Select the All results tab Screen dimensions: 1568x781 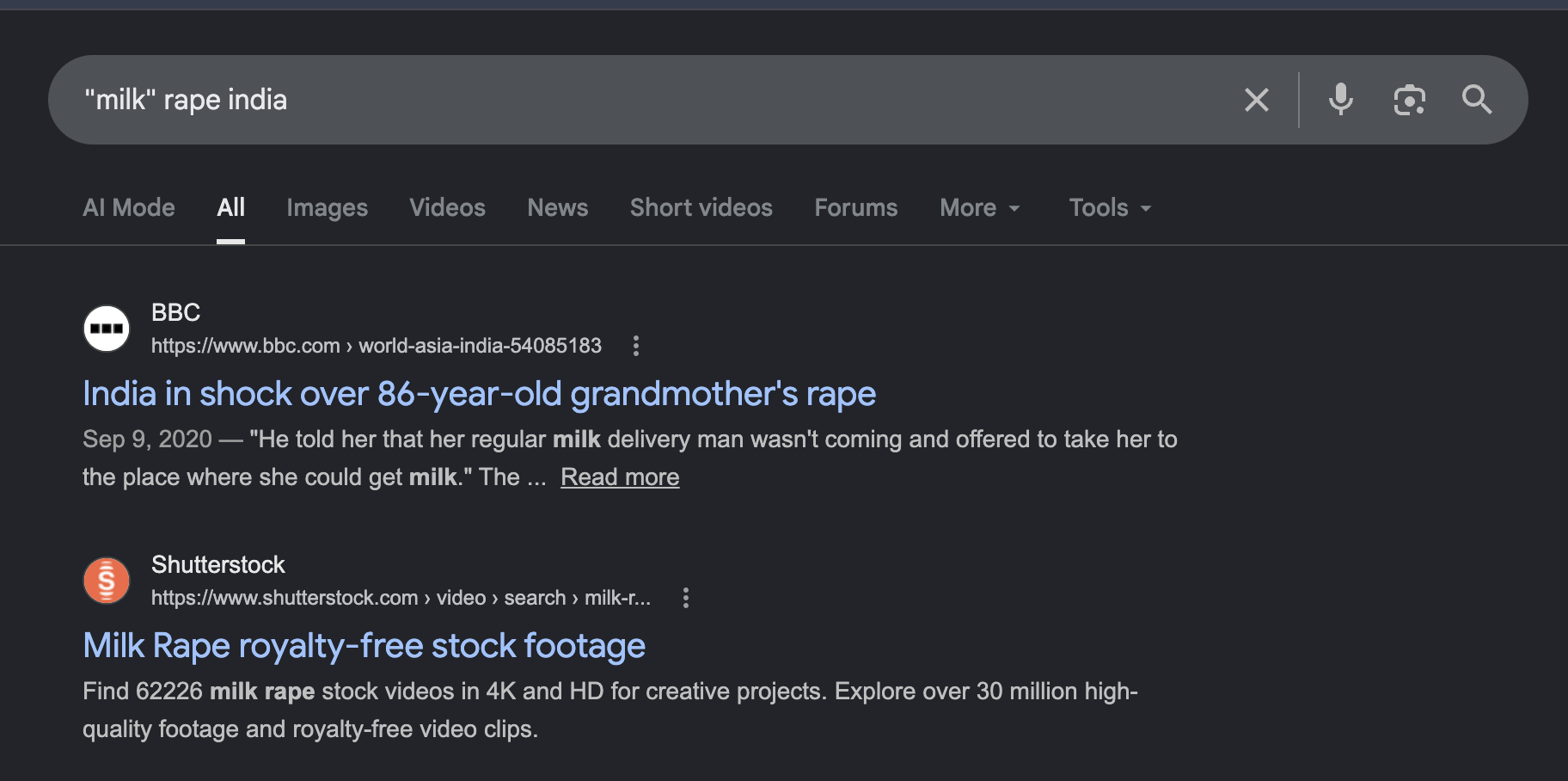pyautogui.click(x=231, y=207)
